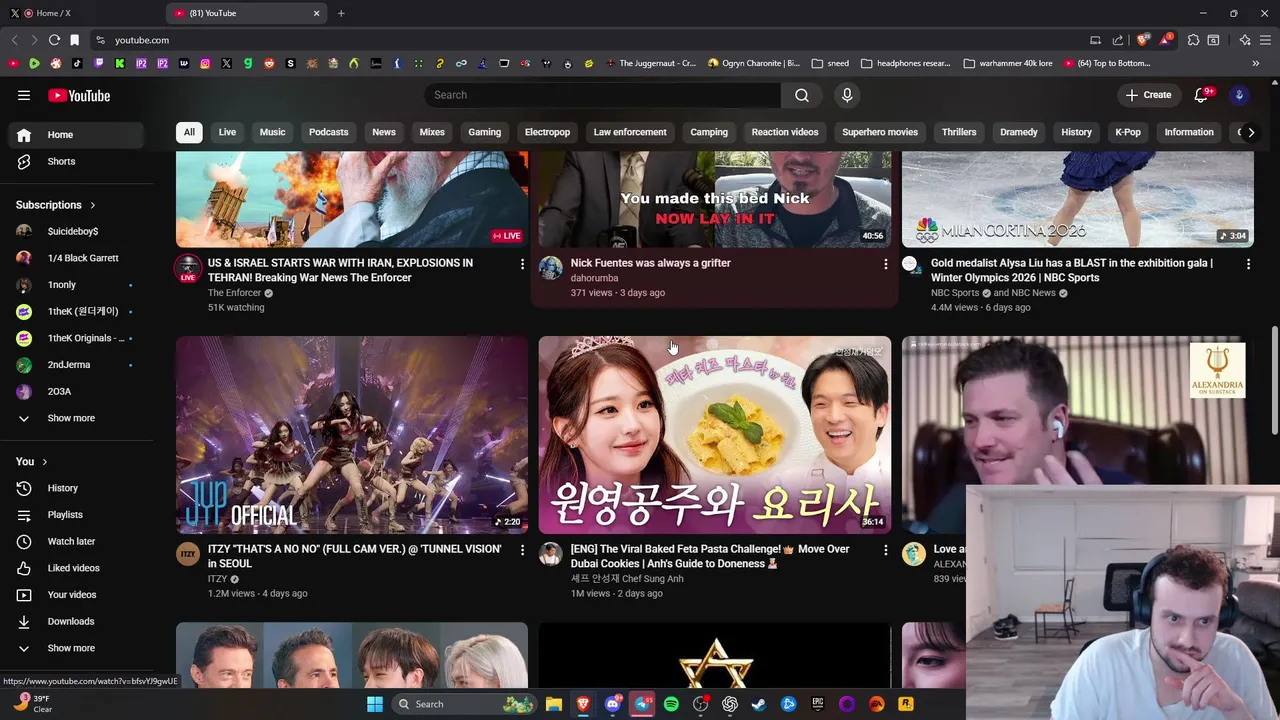
Task: Click The Enforcer live channel avatar
Action: 188,268
